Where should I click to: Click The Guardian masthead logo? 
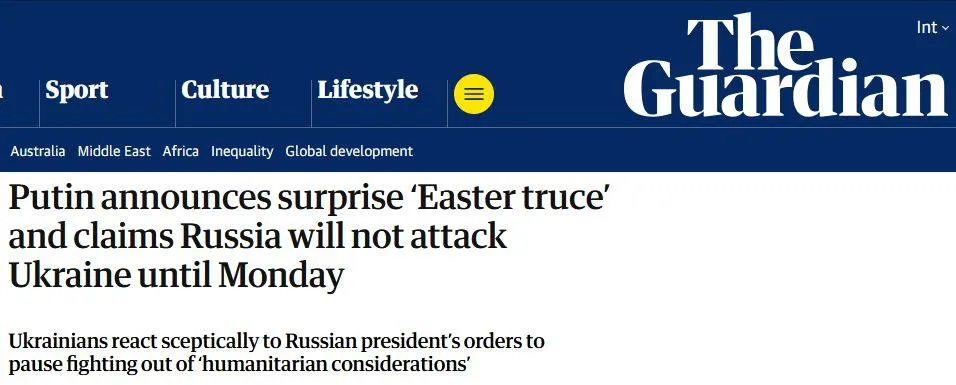click(x=785, y=66)
